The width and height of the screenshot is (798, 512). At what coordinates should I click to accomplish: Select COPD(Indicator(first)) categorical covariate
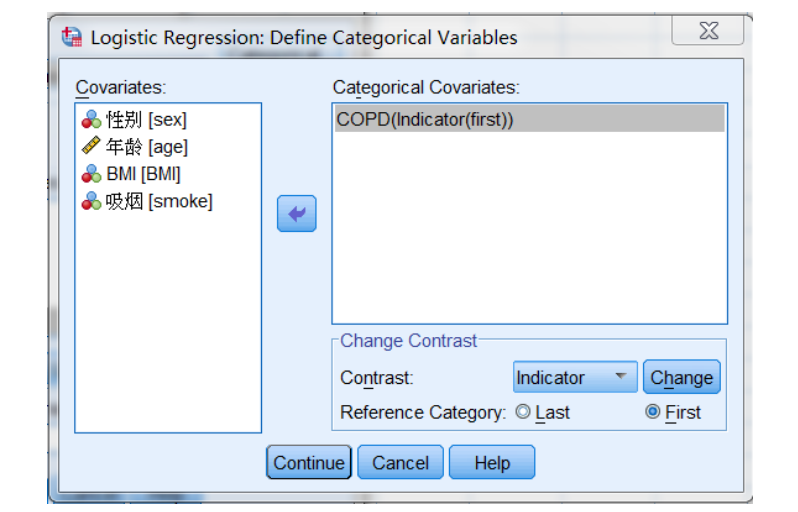(x=425, y=120)
